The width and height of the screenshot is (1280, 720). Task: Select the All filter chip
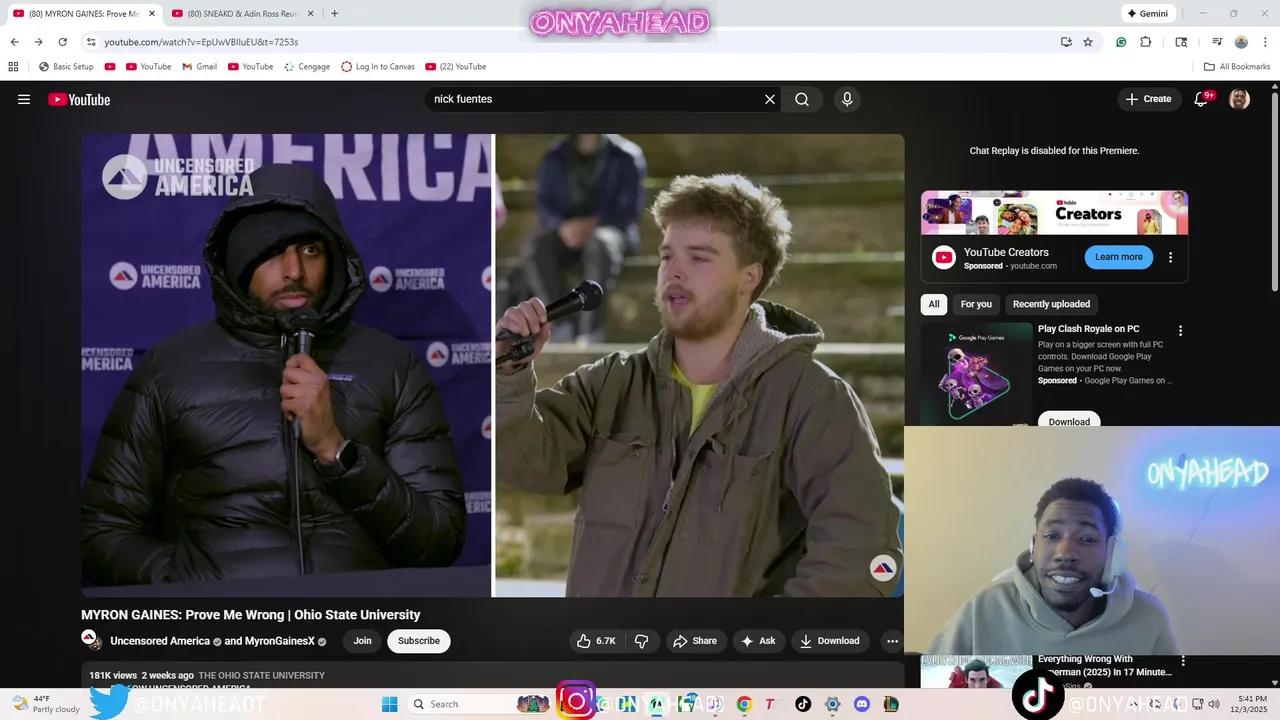[934, 304]
